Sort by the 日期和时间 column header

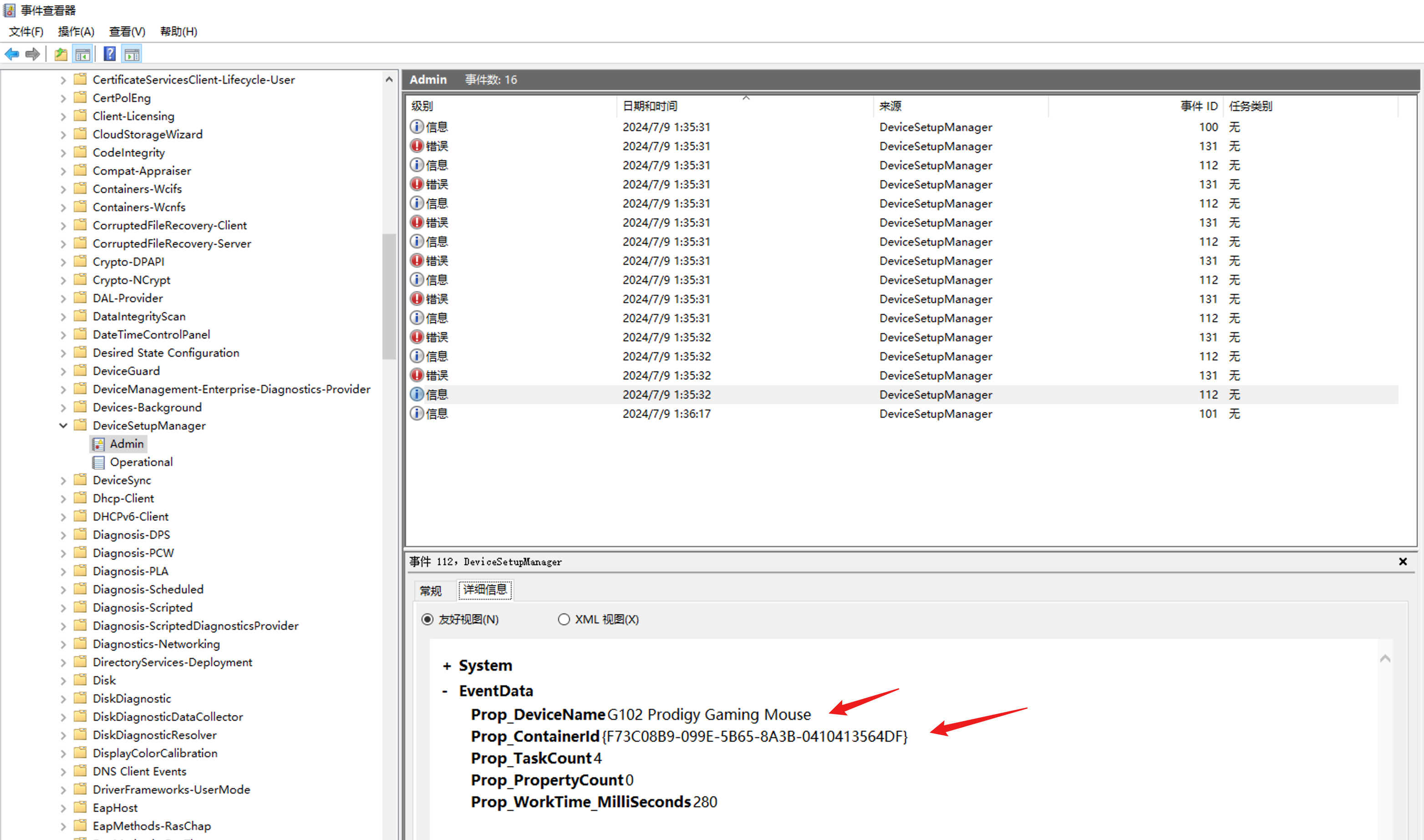[650, 106]
